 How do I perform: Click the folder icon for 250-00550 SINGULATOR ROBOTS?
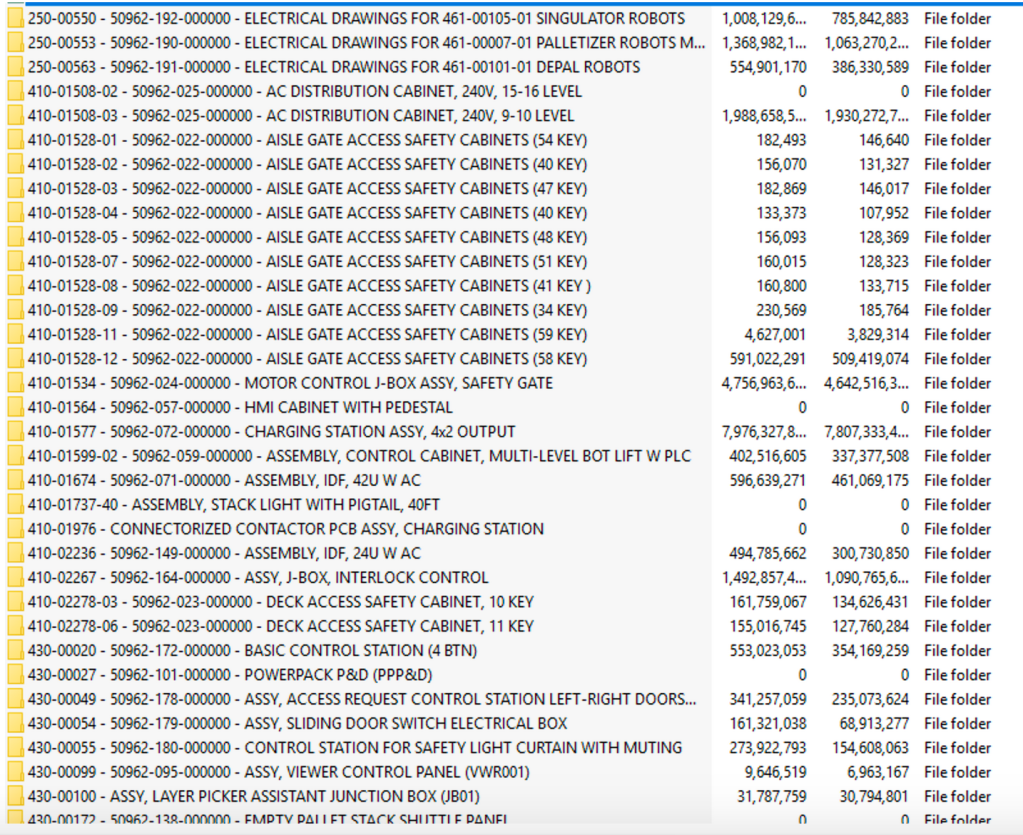(18, 18)
